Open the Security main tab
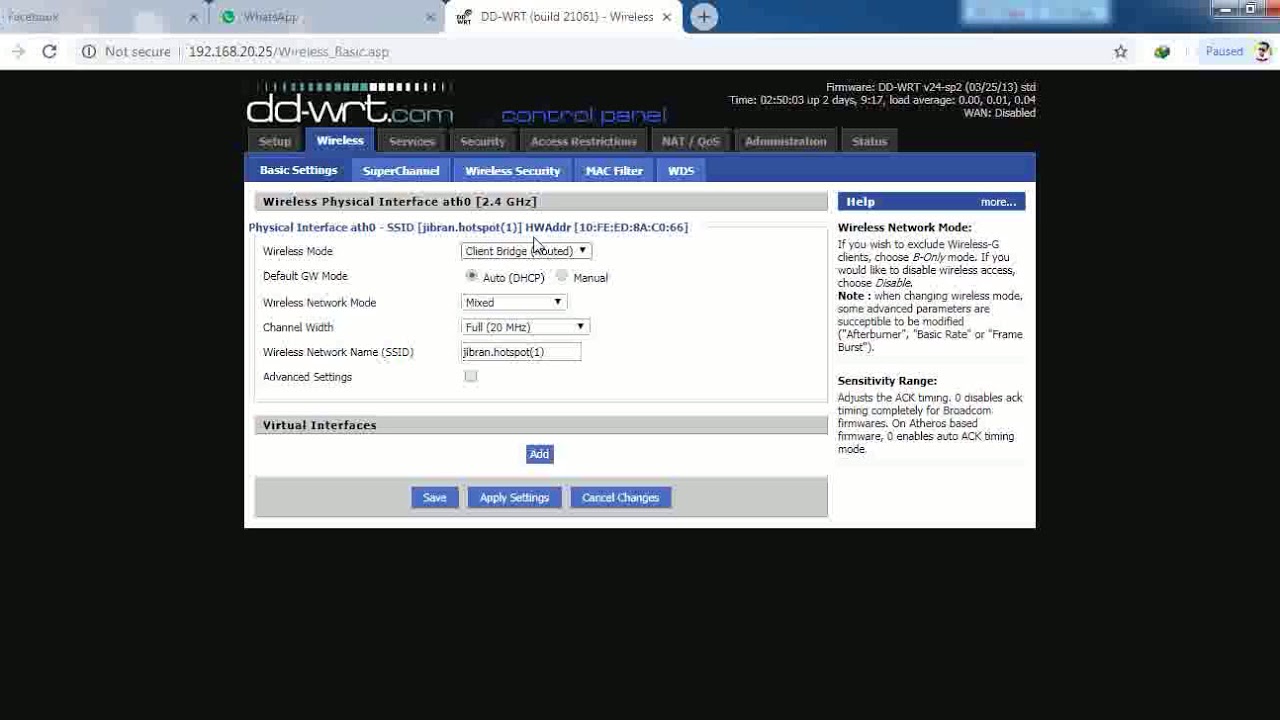Screen dimensions: 1280x720 pyautogui.click(x=483, y=141)
